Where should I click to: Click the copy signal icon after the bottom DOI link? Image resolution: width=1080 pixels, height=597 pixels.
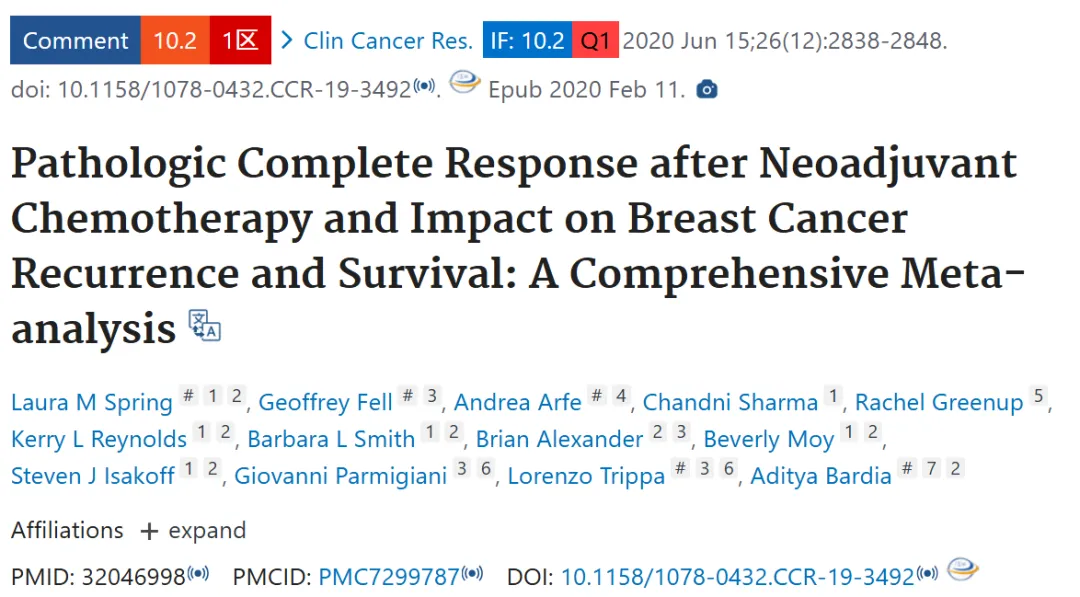927,573
